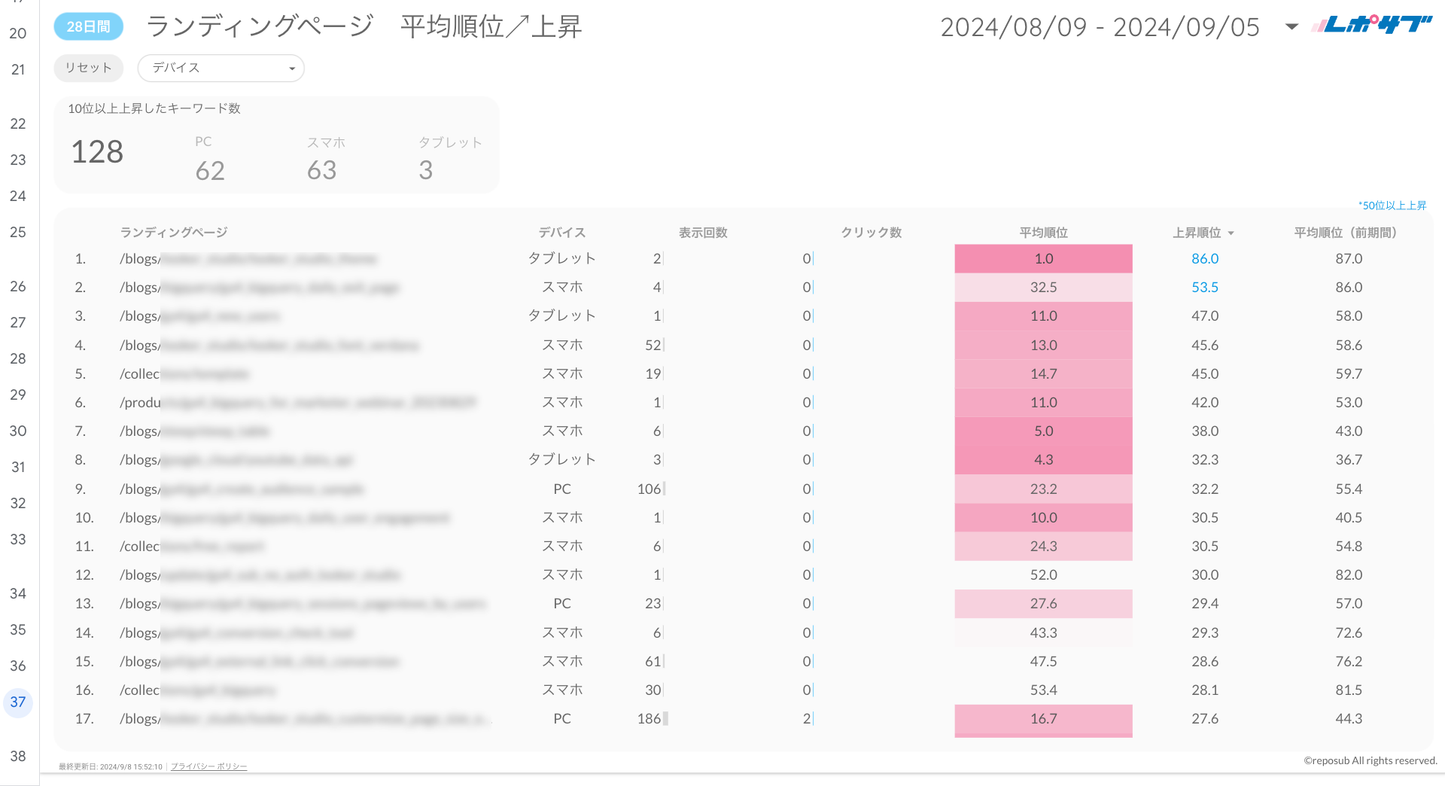Click the sort arrow beside 上昇順位
Image resolution: width=1445 pixels, height=786 pixels.
coord(1231,233)
